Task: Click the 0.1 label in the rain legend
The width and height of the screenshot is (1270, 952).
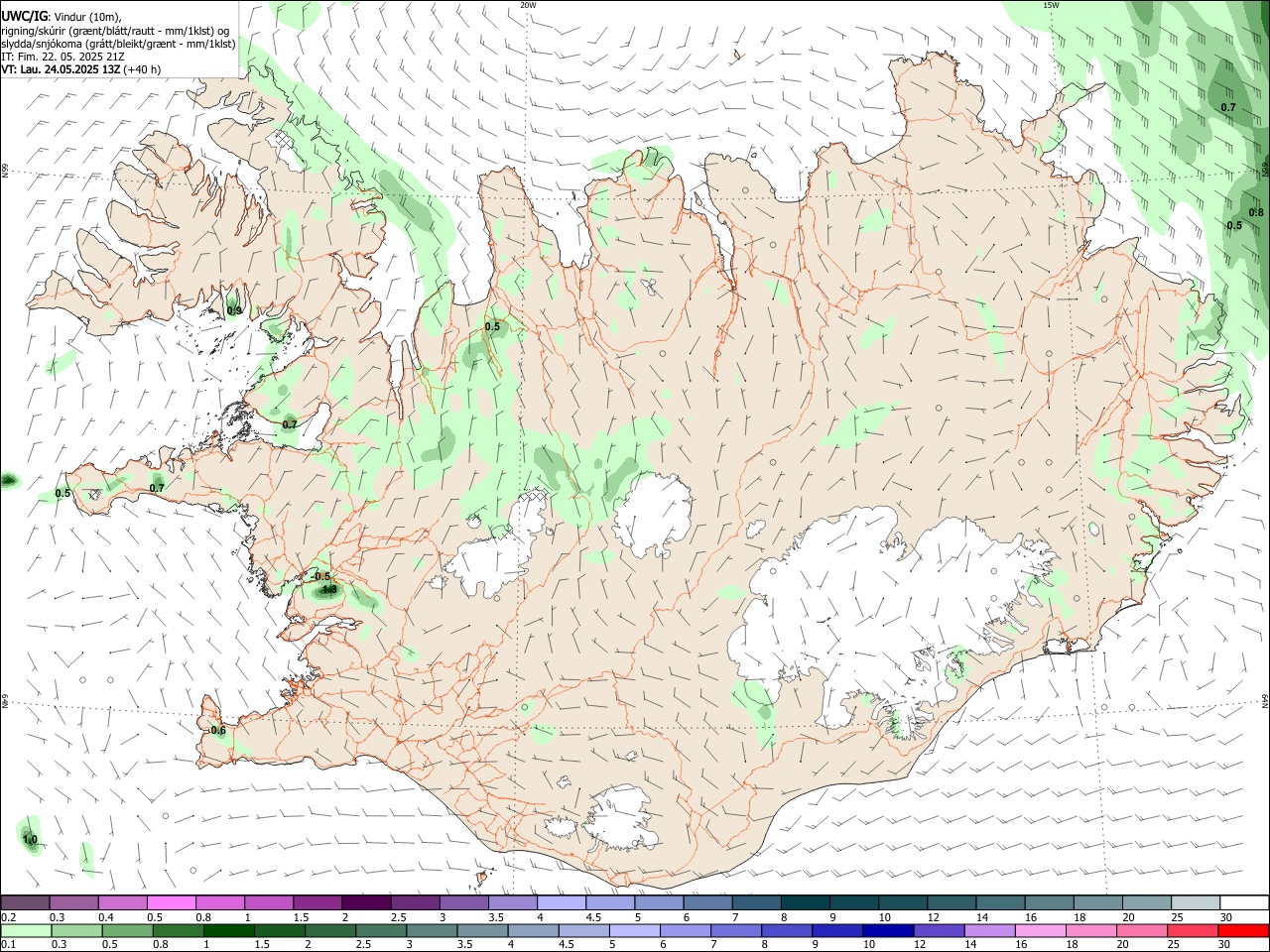Action: click(8, 945)
